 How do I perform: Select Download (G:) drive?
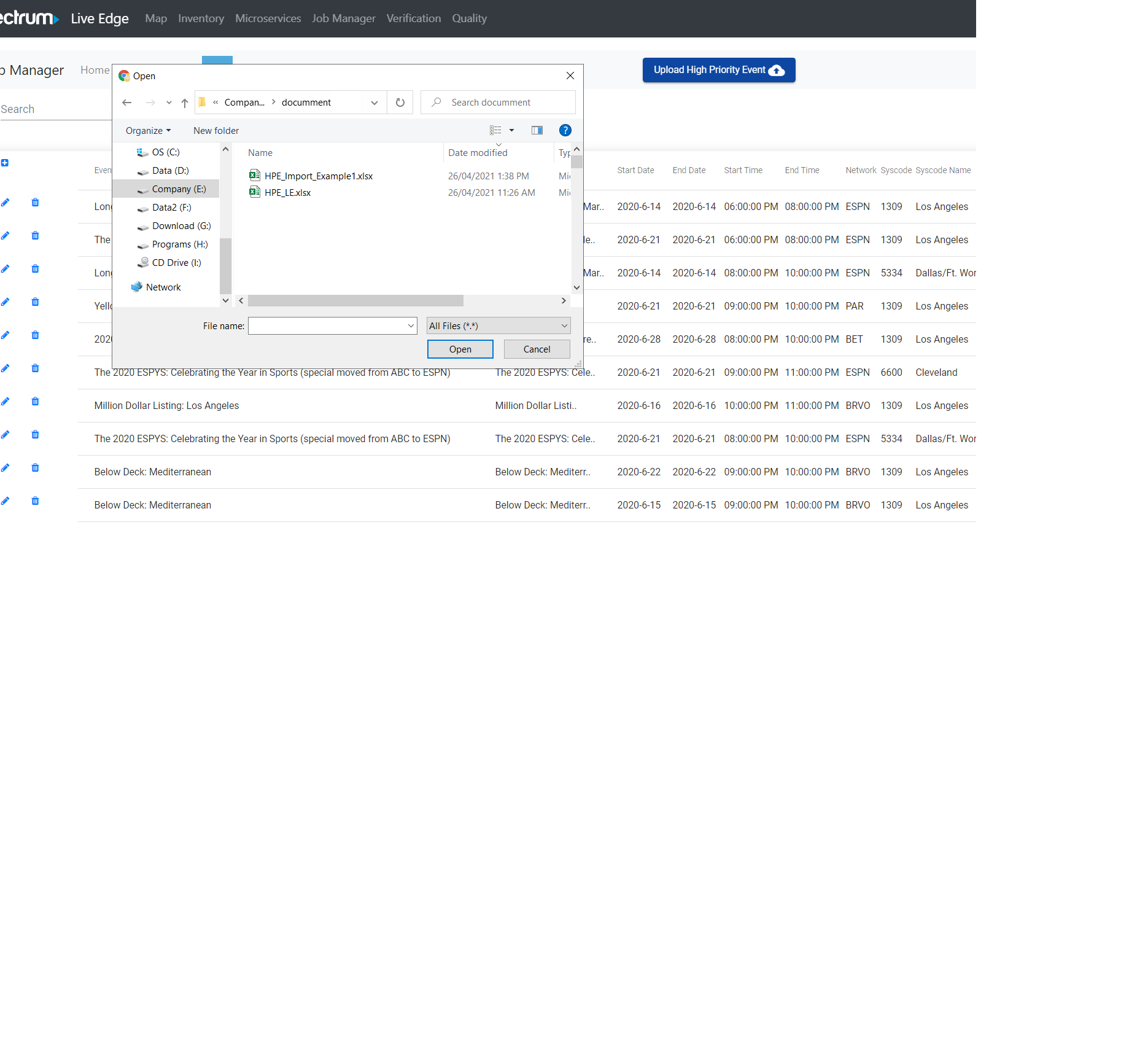pyautogui.click(x=181, y=226)
